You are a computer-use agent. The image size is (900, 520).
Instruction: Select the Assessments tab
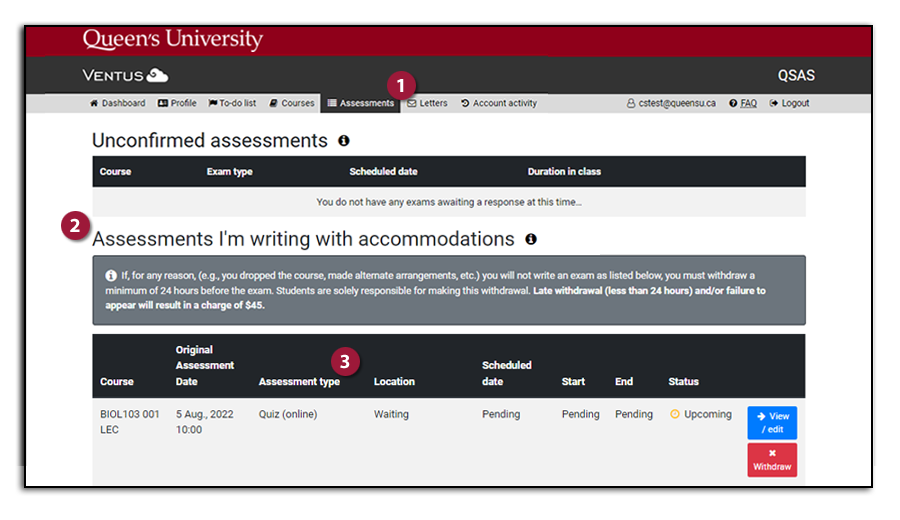[x=361, y=103]
